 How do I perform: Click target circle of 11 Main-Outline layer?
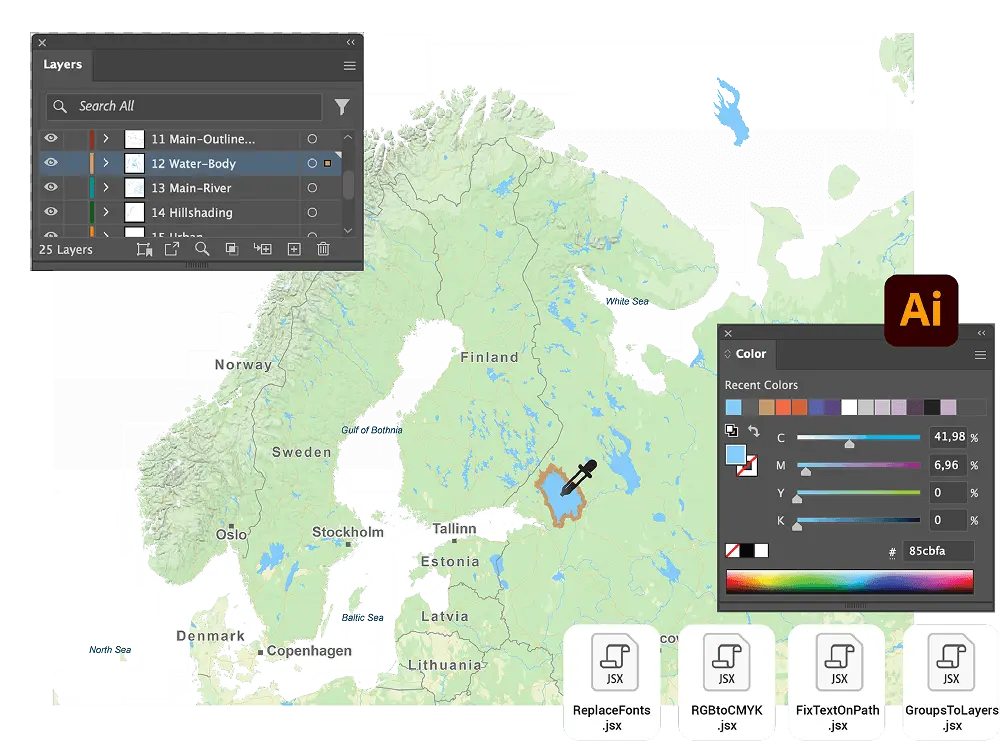coord(312,139)
